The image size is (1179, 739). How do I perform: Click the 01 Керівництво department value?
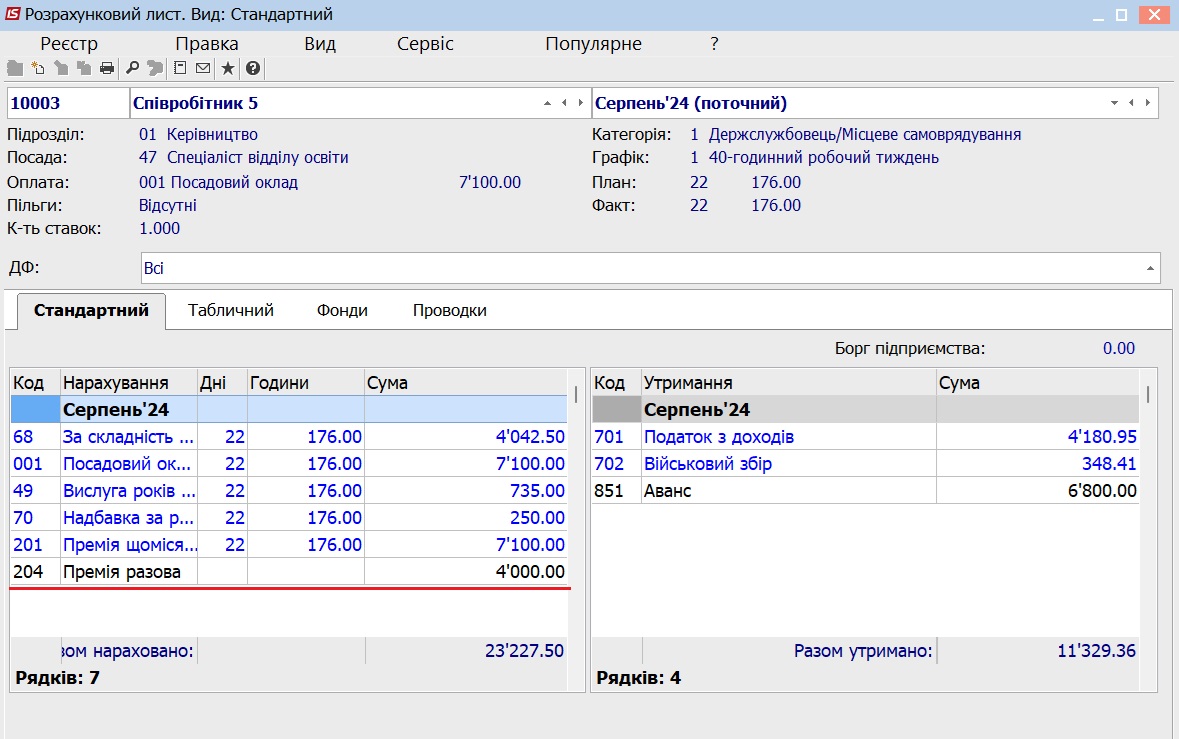pos(199,135)
